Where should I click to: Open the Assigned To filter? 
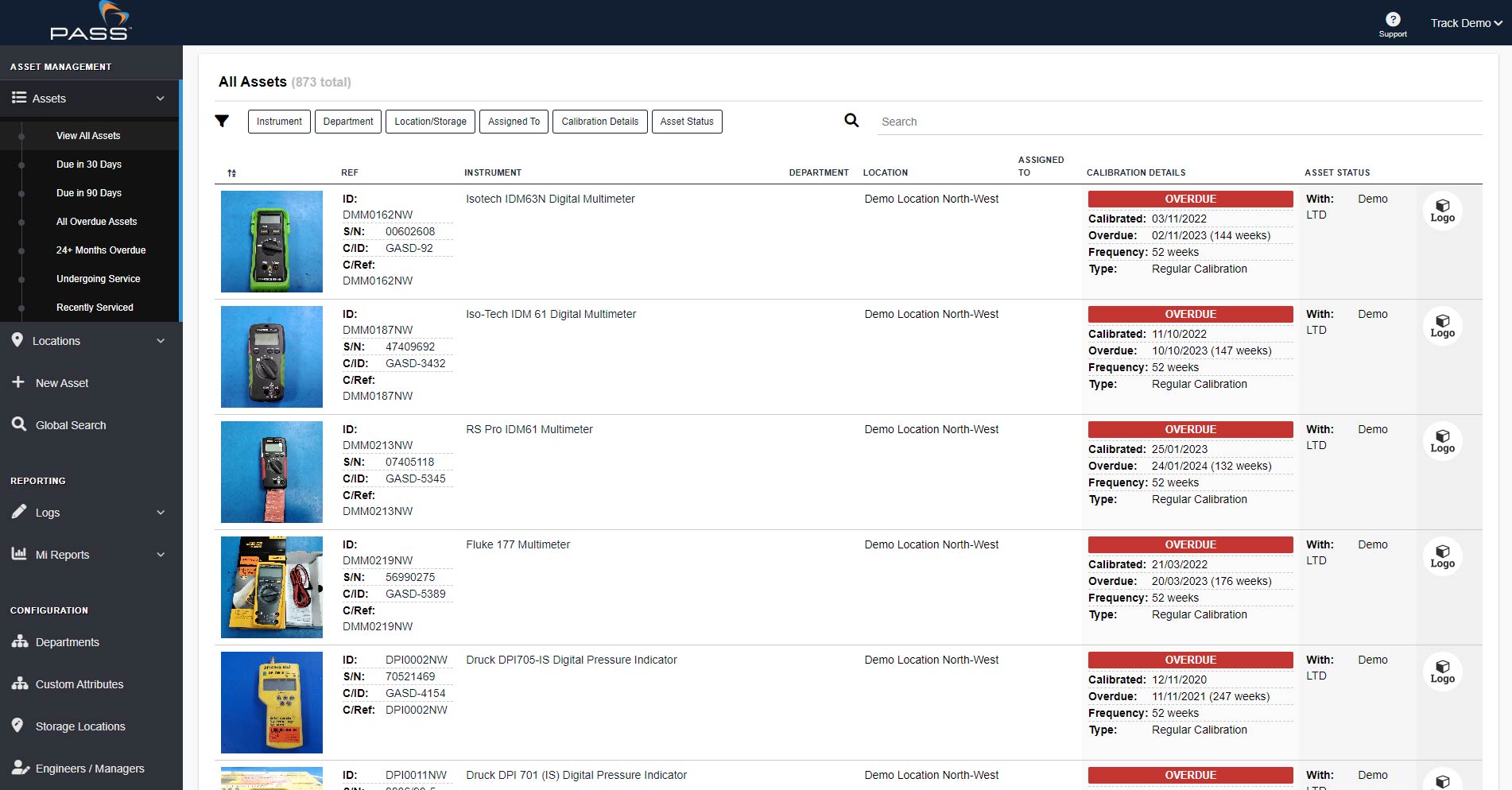[x=514, y=122]
